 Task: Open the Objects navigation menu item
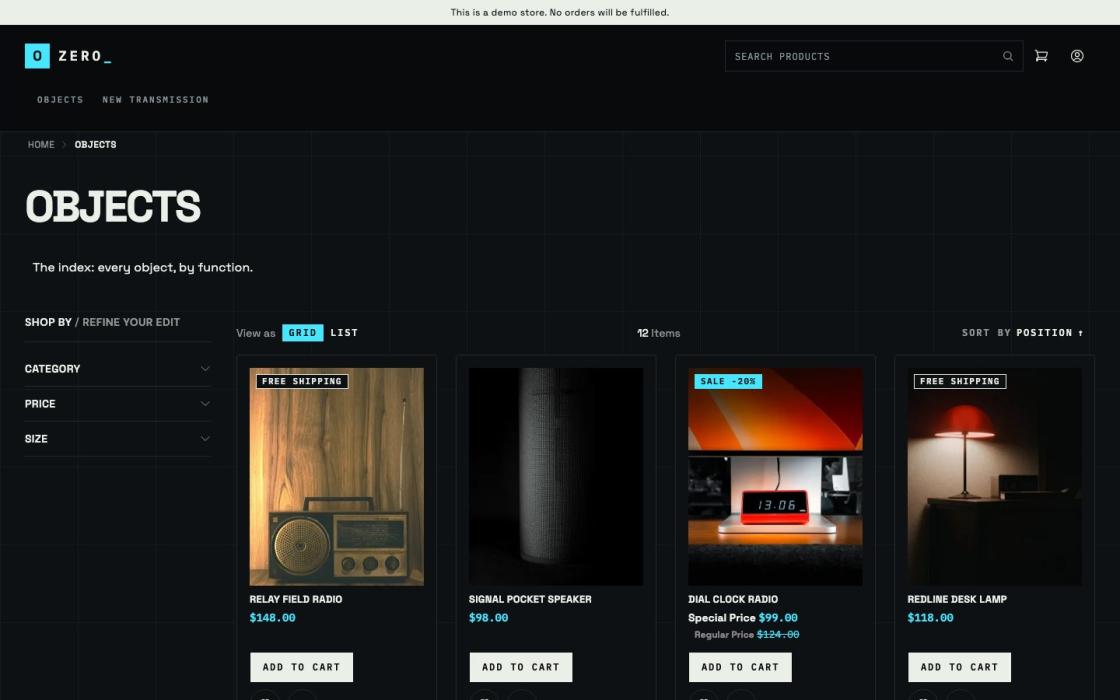pos(60,99)
